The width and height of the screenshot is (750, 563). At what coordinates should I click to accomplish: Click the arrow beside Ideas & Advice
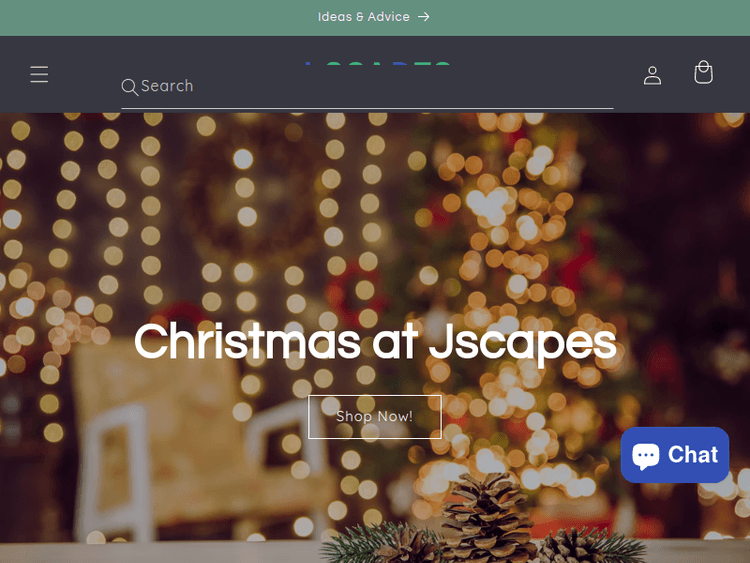[423, 17]
